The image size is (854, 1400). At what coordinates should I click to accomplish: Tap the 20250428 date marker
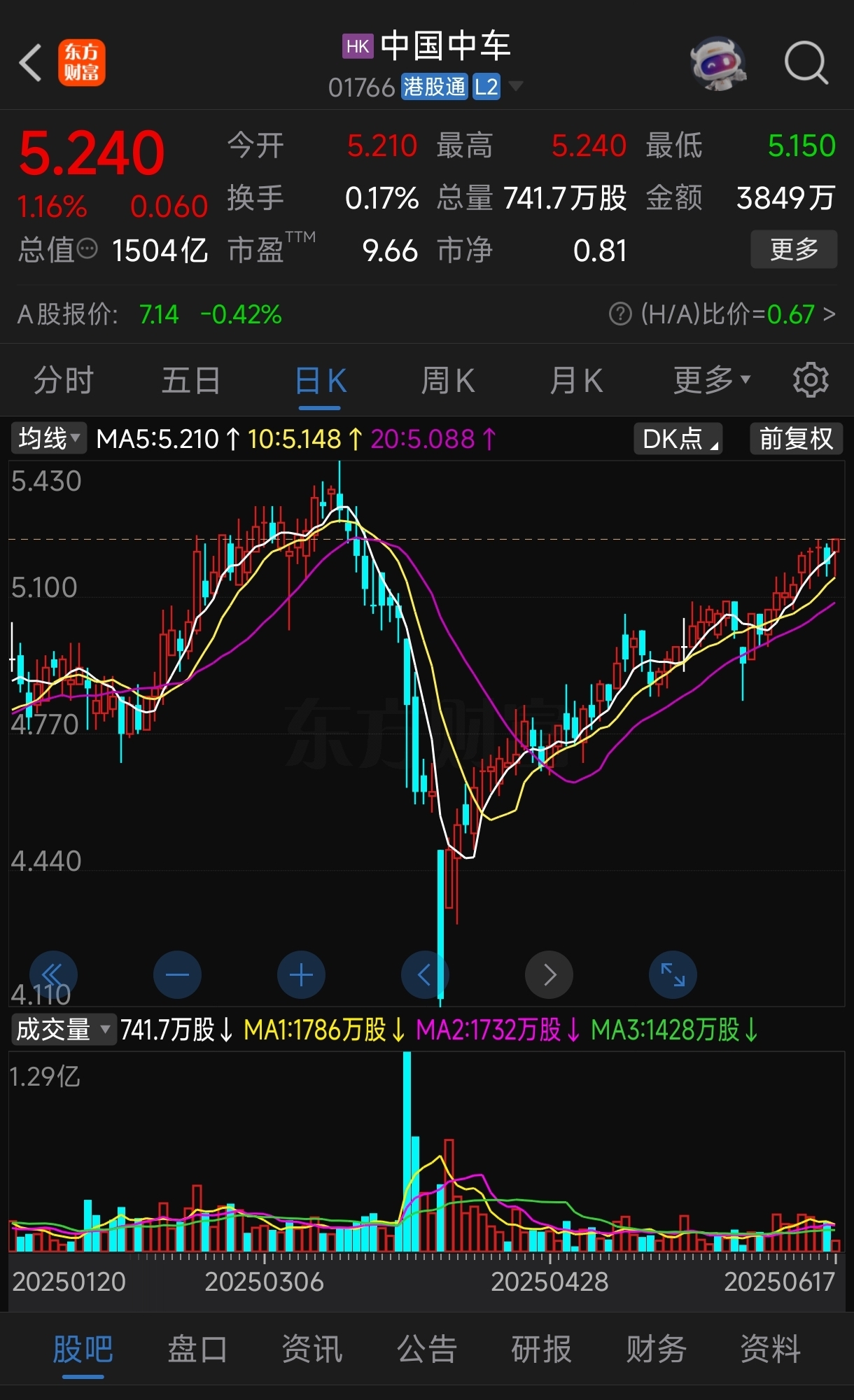[549, 1282]
